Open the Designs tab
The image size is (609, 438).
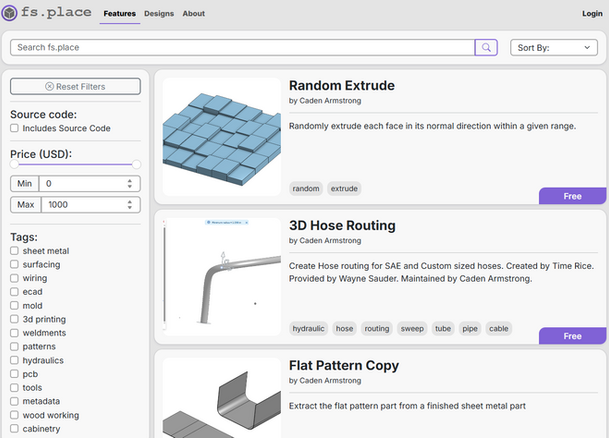(159, 14)
